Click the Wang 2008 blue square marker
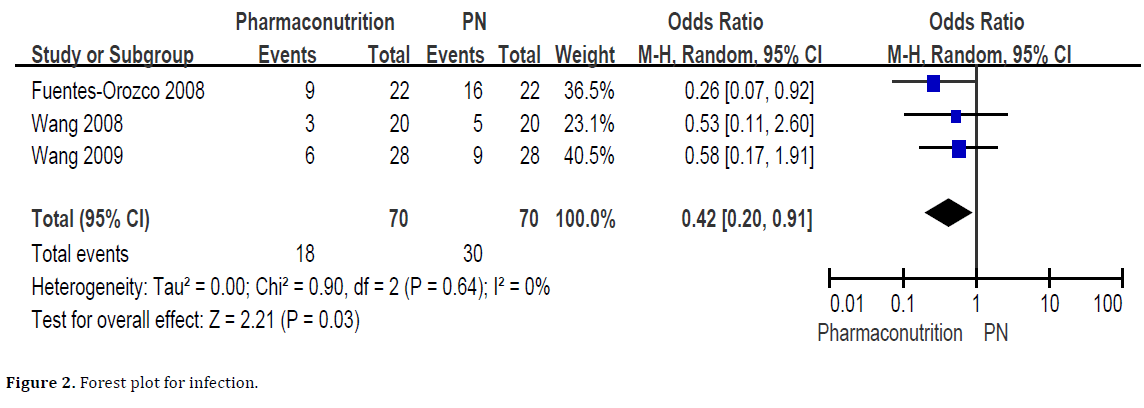 (956, 116)
